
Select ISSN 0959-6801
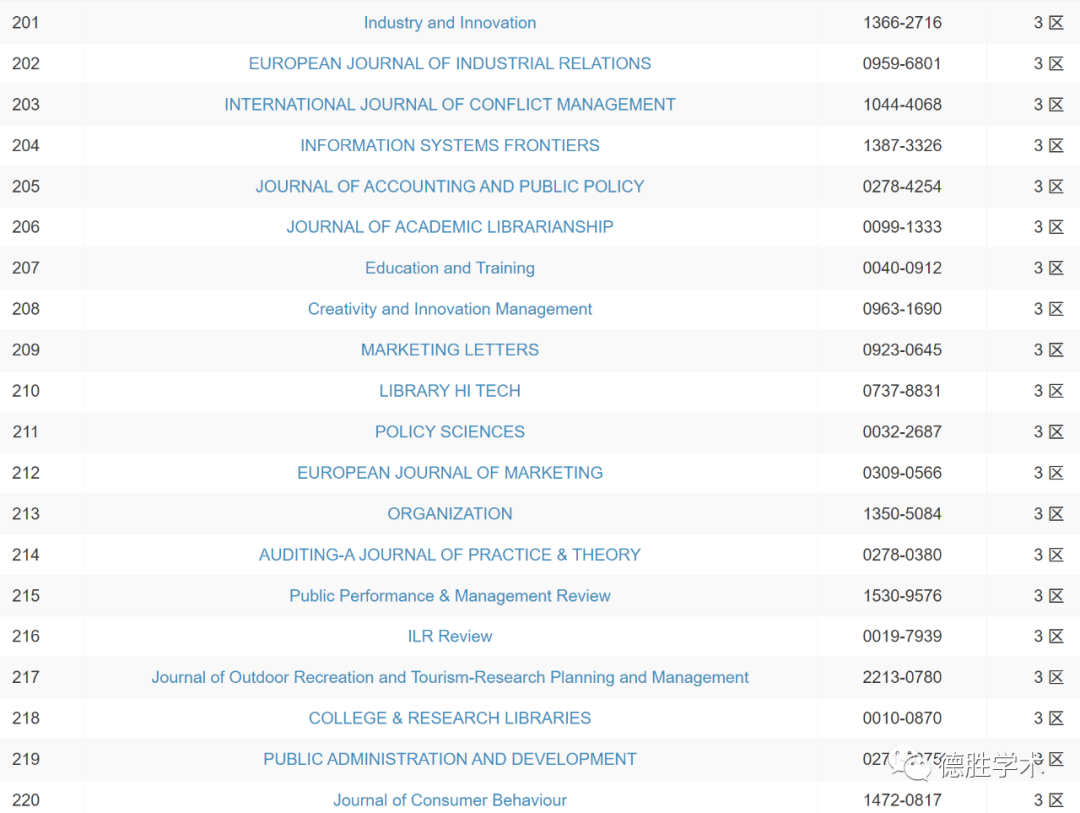[x=902, y=63]
